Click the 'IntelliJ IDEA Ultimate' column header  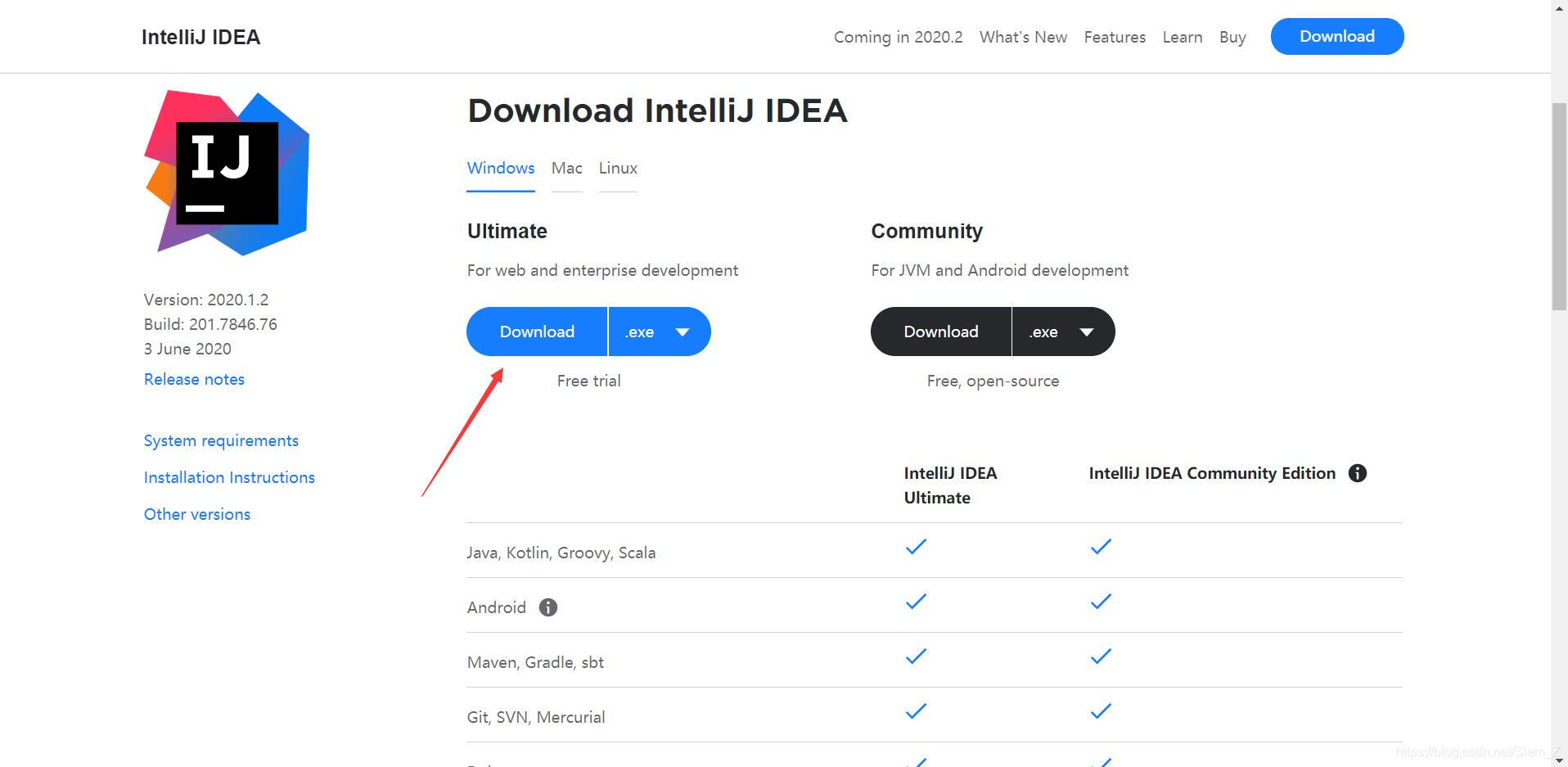coord(950,485)
